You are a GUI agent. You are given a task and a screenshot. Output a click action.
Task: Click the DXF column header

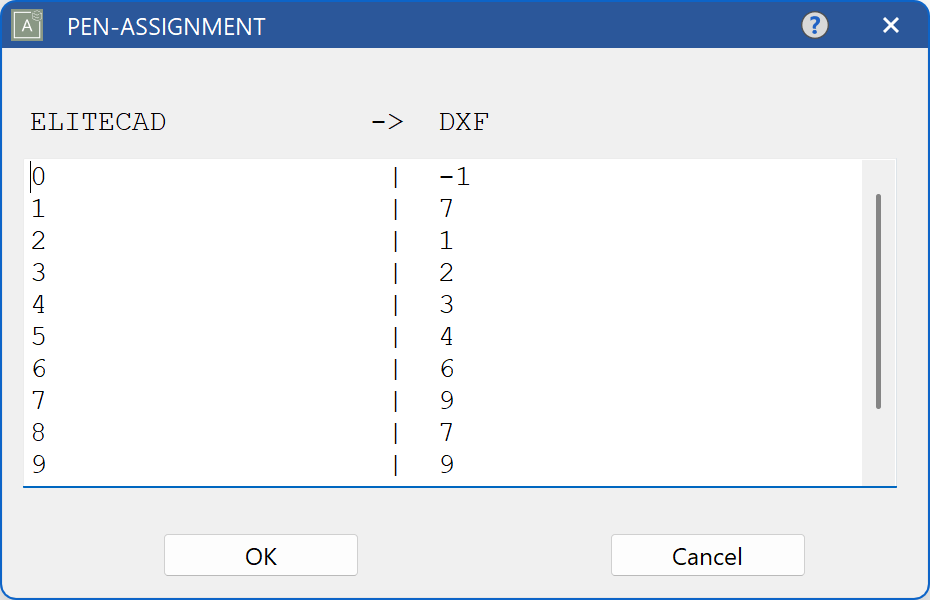tap(463, 121)
